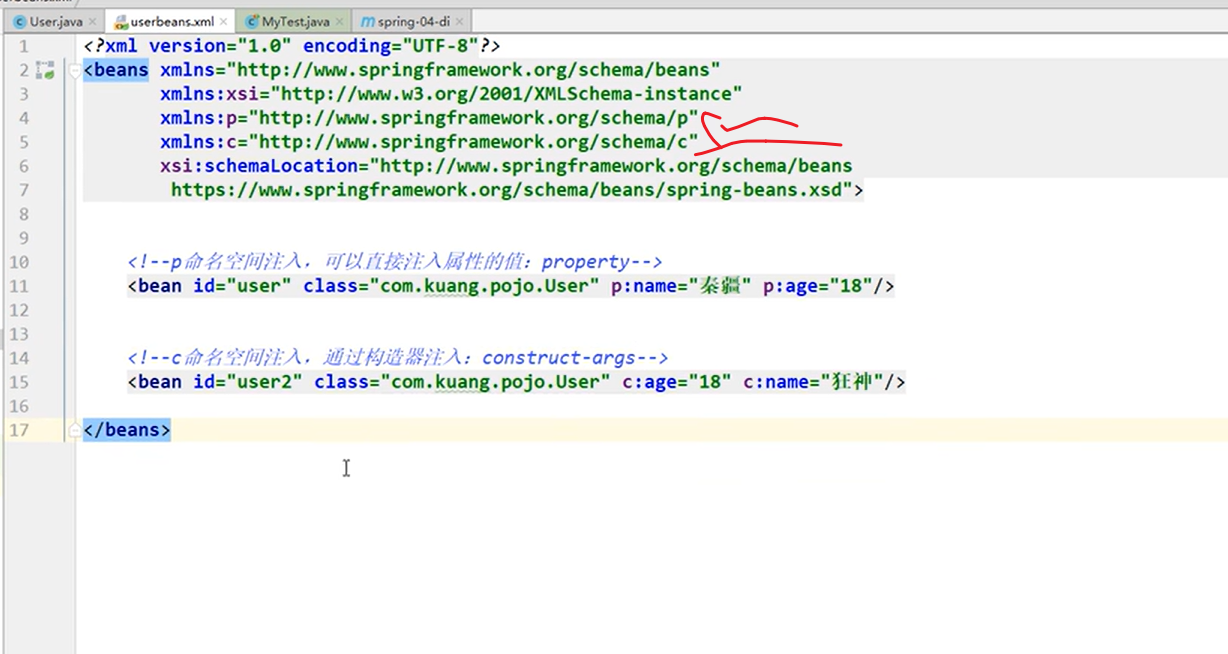The image size is (1228, 654).
Task: Switch to the User.java tab
Action: 56,21
